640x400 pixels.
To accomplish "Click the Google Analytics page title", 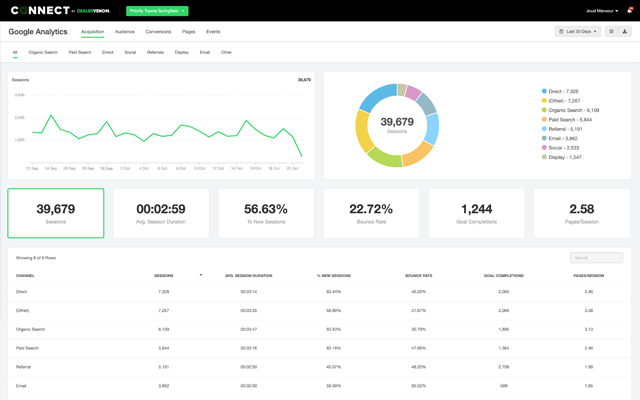I will click(x=38, y=32).
